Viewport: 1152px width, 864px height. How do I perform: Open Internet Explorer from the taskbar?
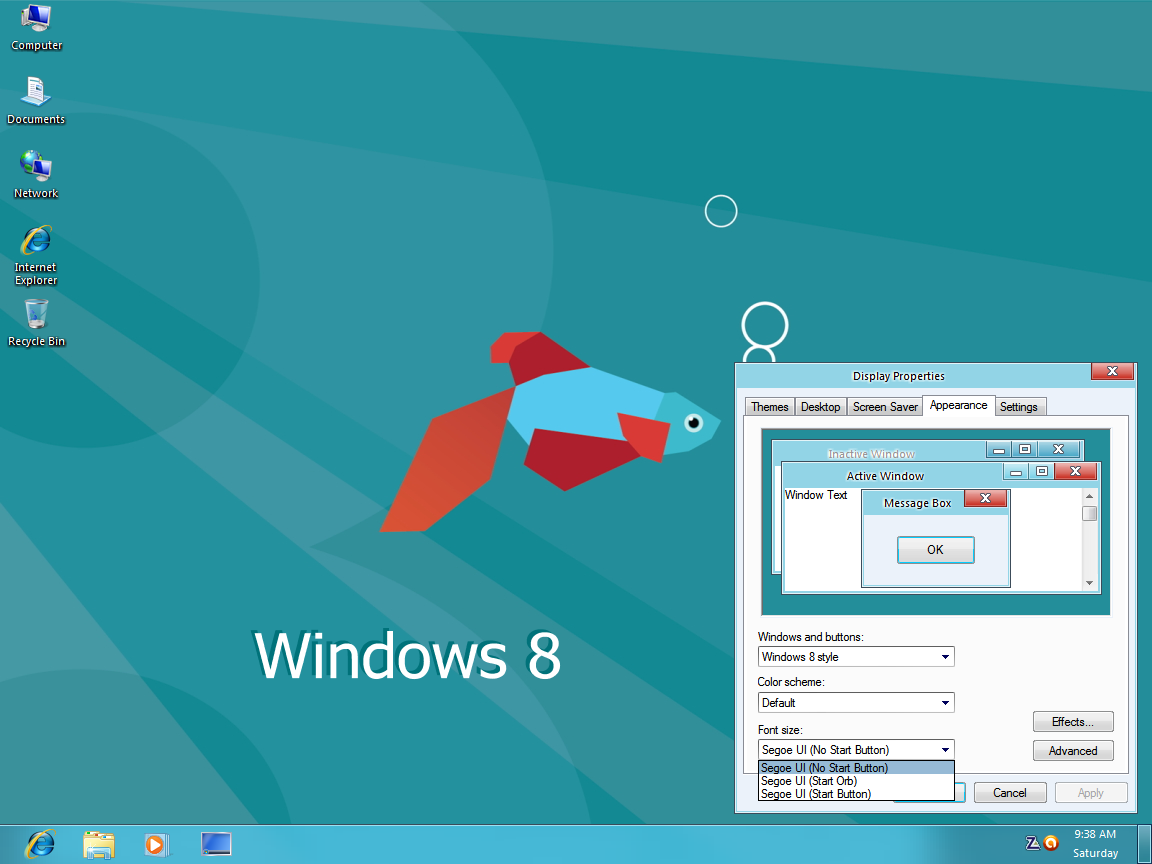[40, 844]
